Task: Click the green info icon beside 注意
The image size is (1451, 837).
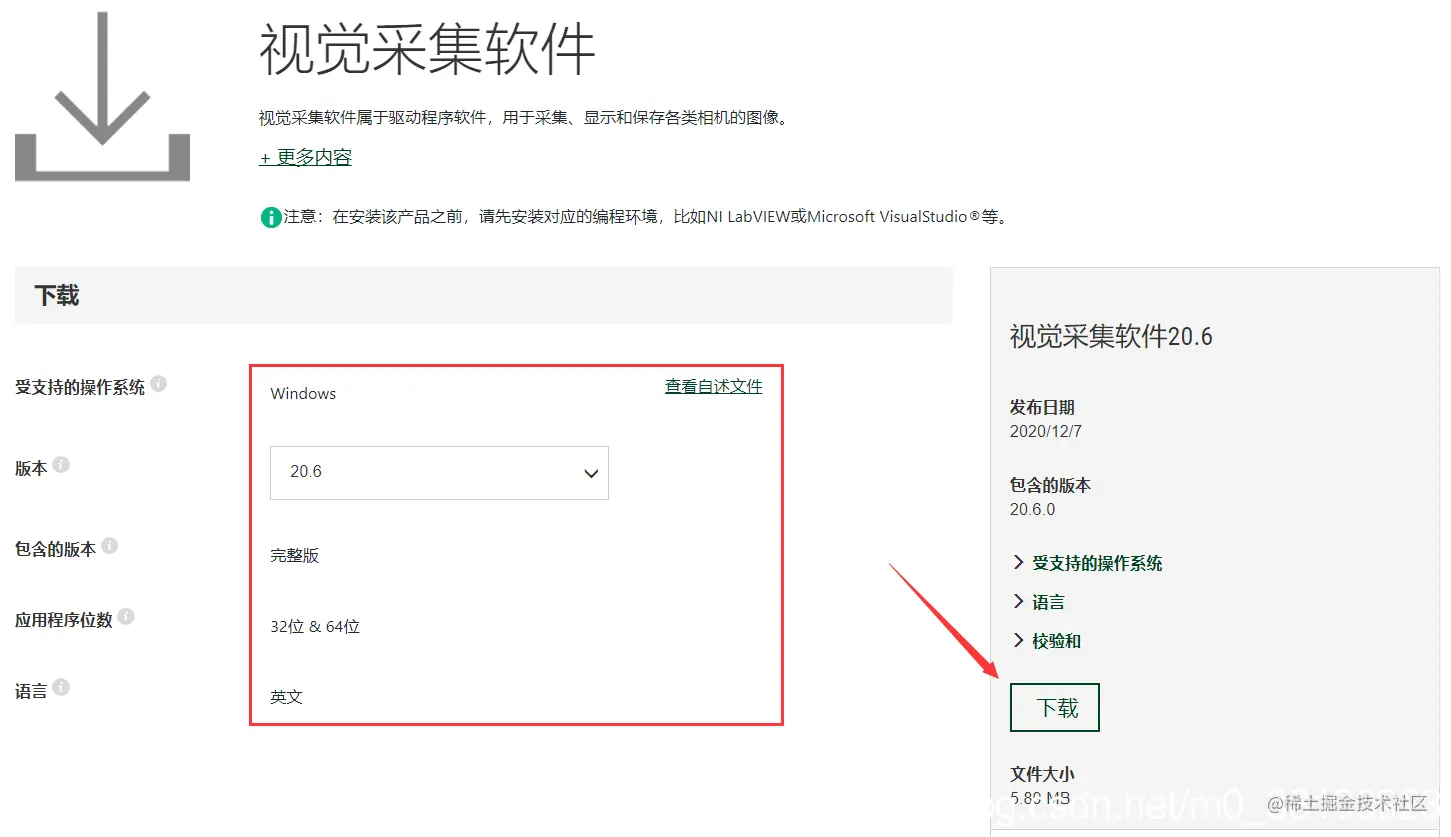Action: 271,217
